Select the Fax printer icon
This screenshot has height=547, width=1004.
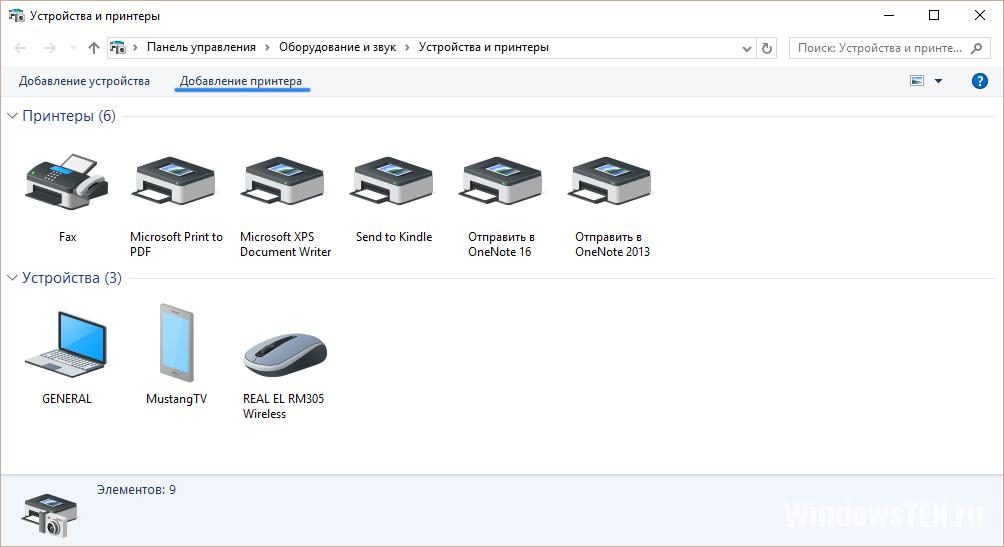67,183
